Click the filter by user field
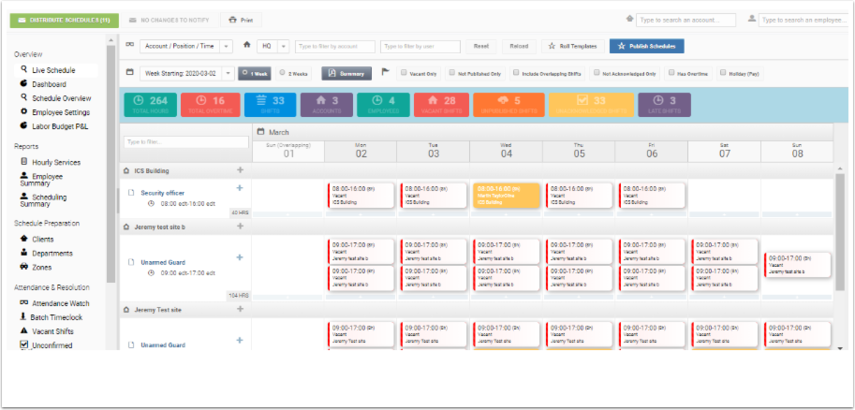Screen dimensions: 855x410 [420, 46]
